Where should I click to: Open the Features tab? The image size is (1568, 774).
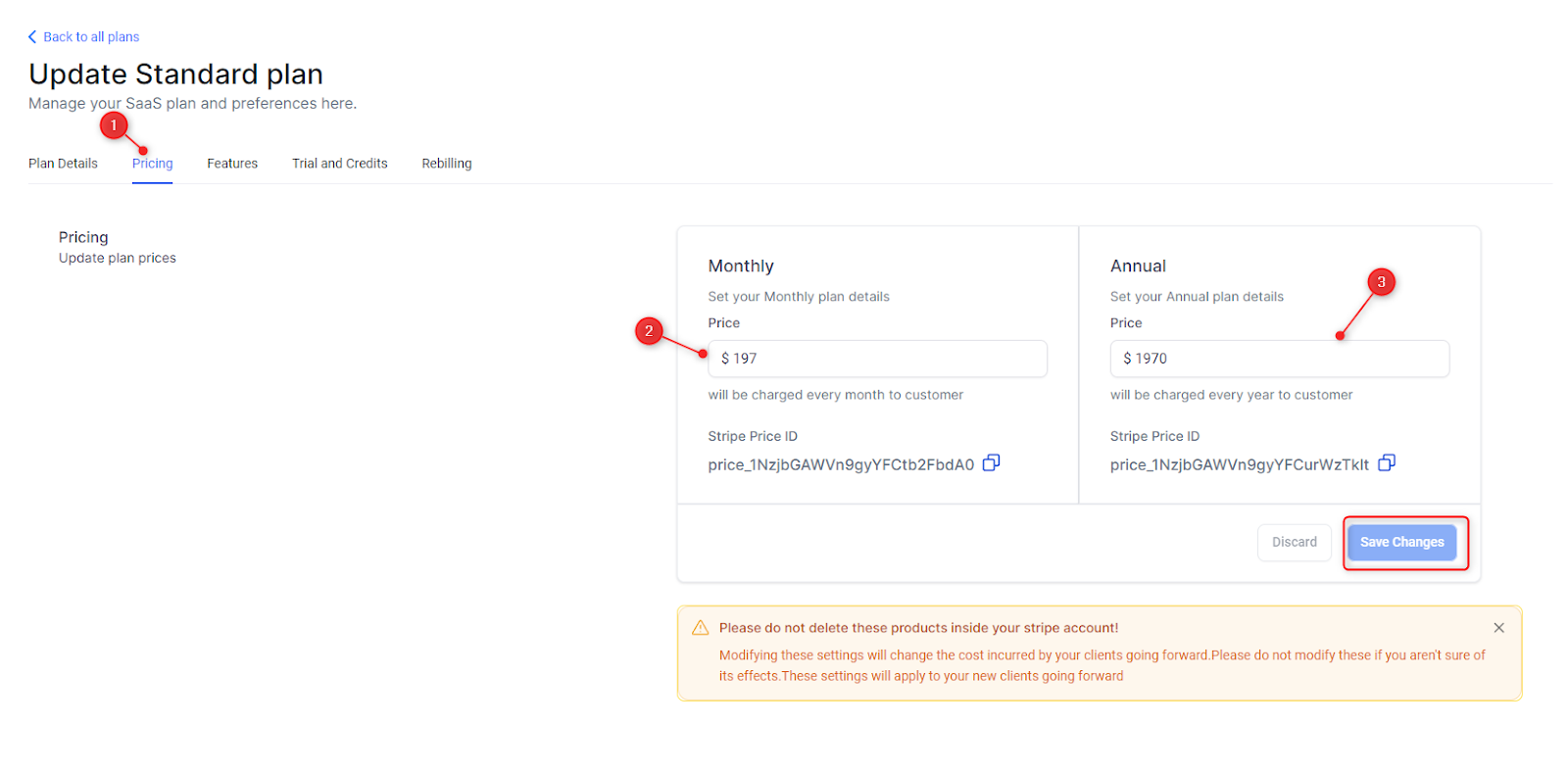(232, 164)
